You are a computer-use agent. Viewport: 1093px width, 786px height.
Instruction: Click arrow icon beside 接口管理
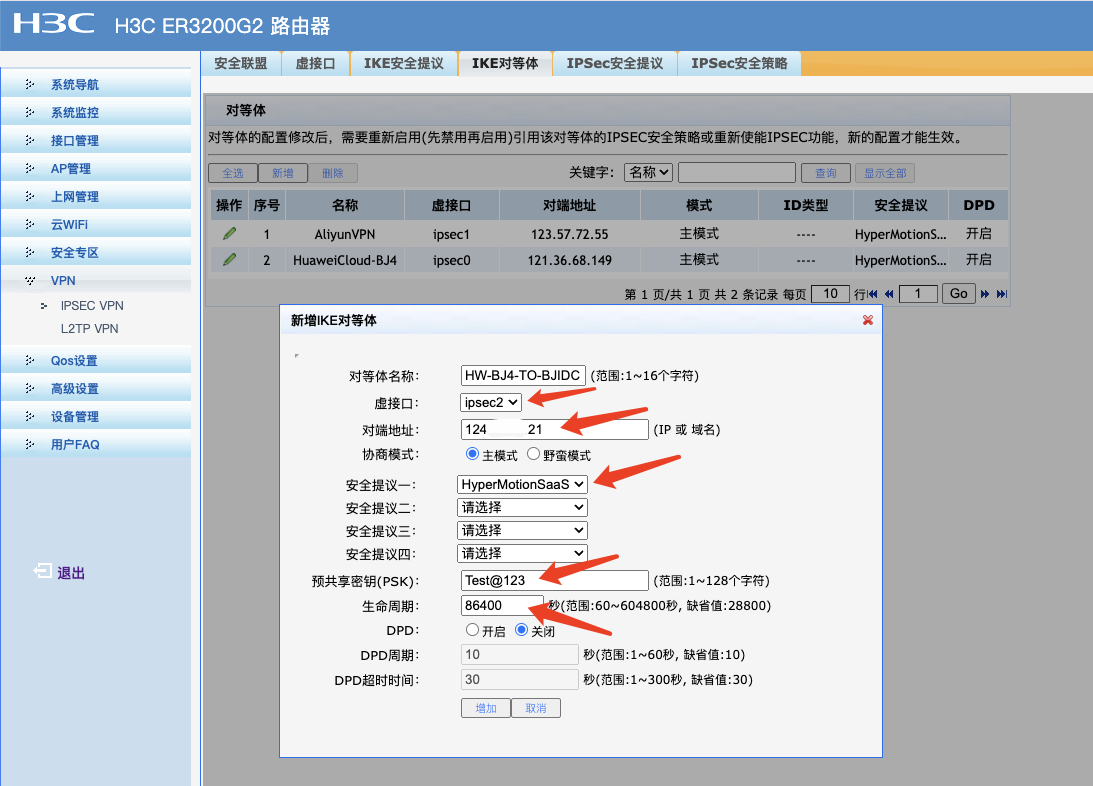coord(29,140)
